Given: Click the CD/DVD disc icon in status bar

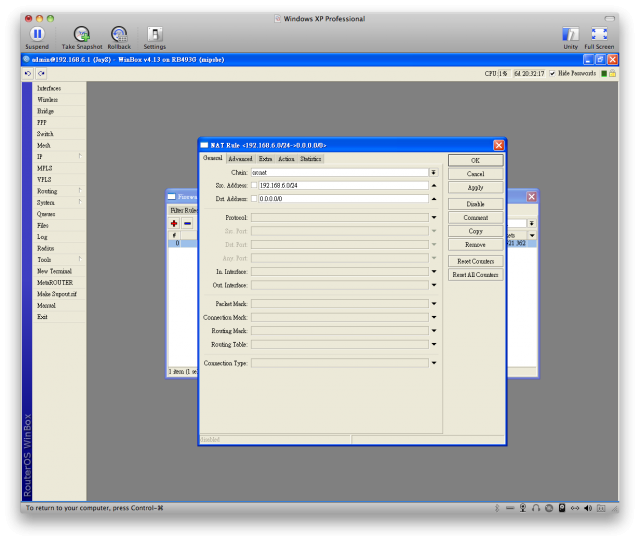Looking at the screenshot, I should [x=549, y=508].
